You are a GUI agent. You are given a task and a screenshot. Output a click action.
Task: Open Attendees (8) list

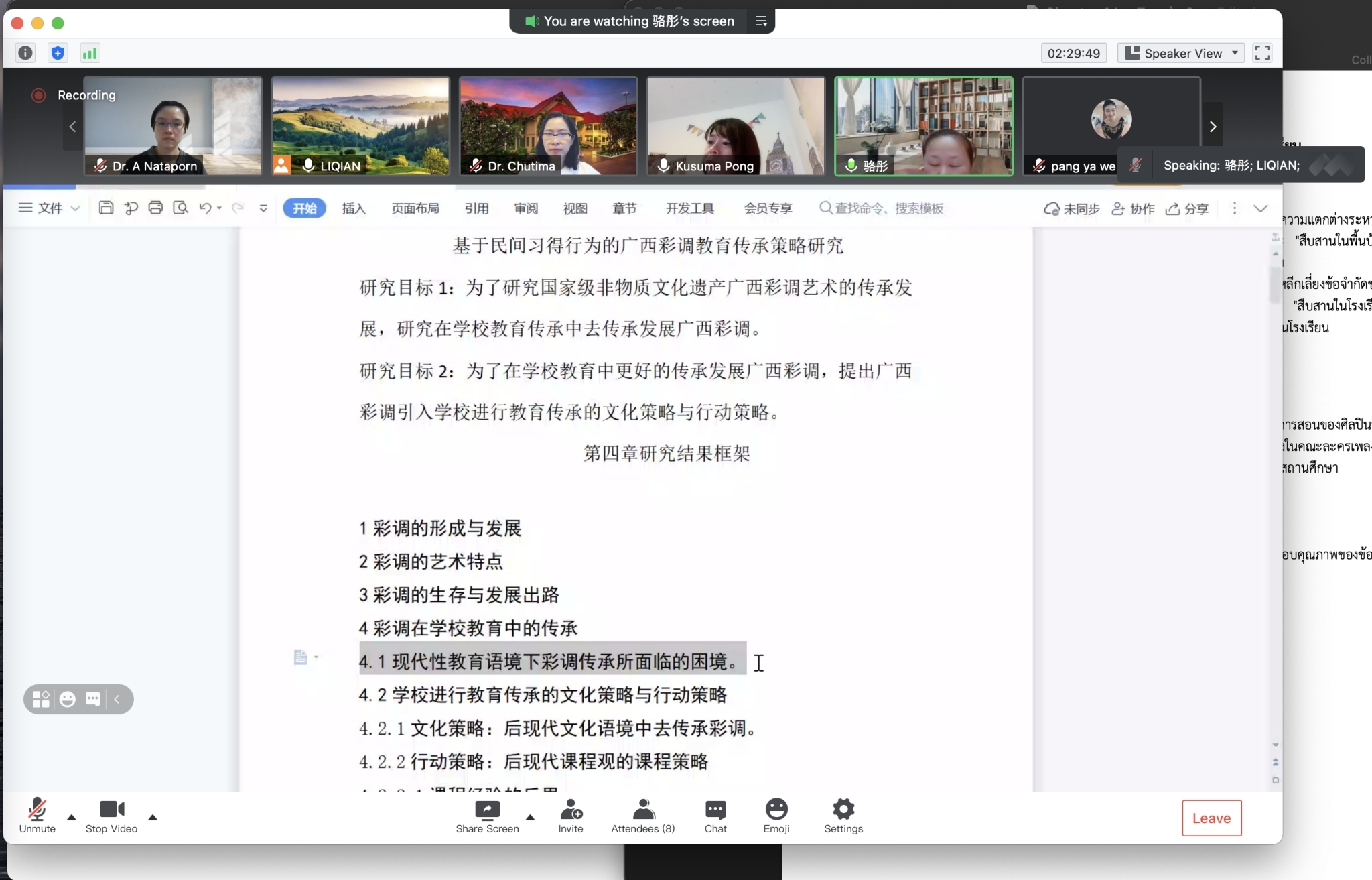point(642,816)
